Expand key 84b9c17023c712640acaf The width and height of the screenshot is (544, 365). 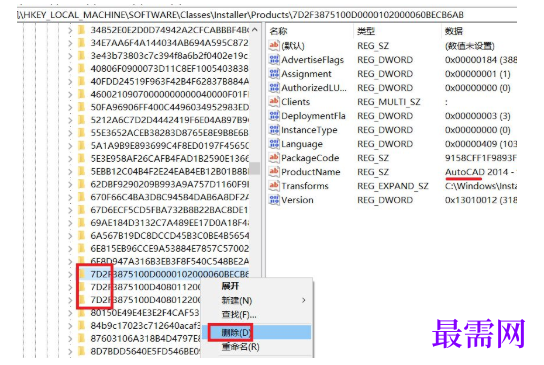[70, 325]
